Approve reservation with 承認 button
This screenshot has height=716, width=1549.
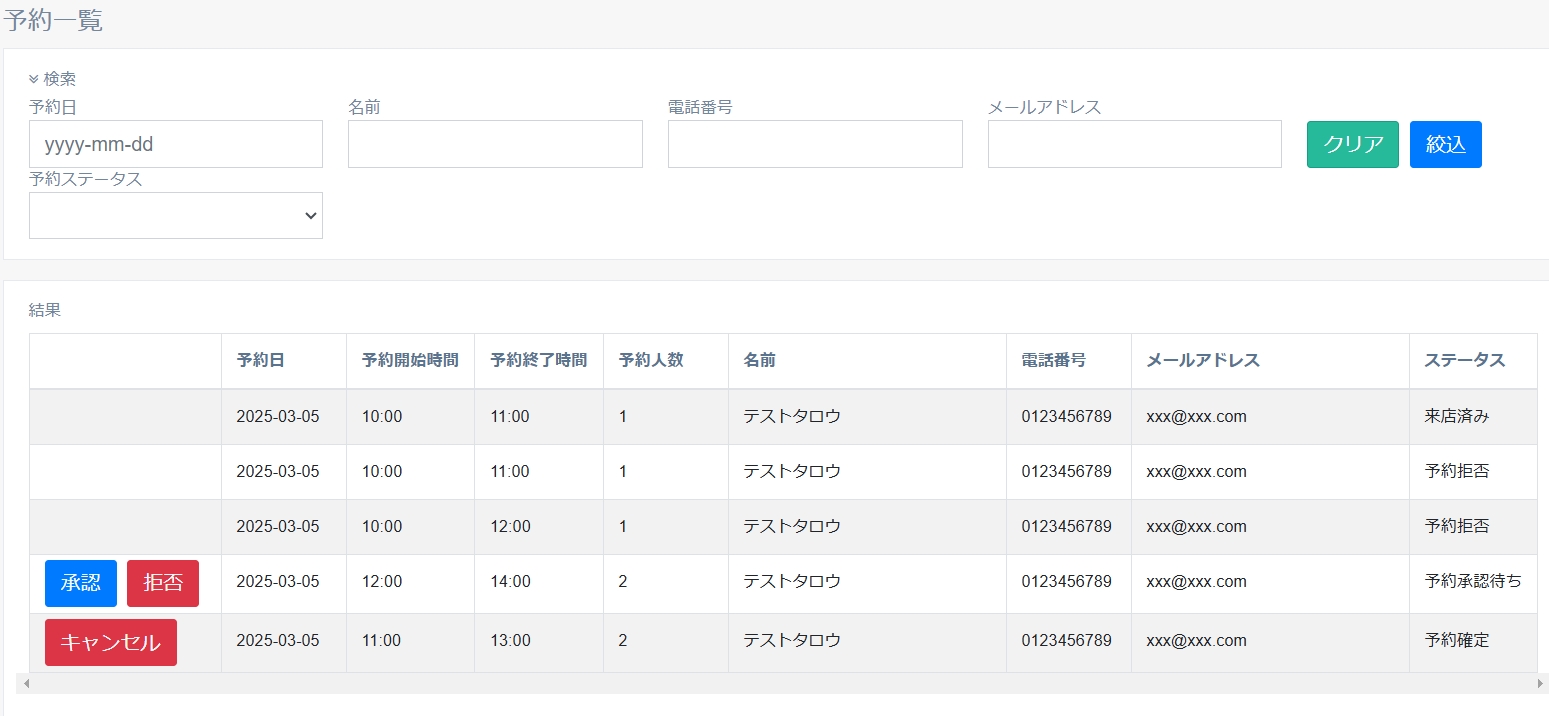click(81, 583)
